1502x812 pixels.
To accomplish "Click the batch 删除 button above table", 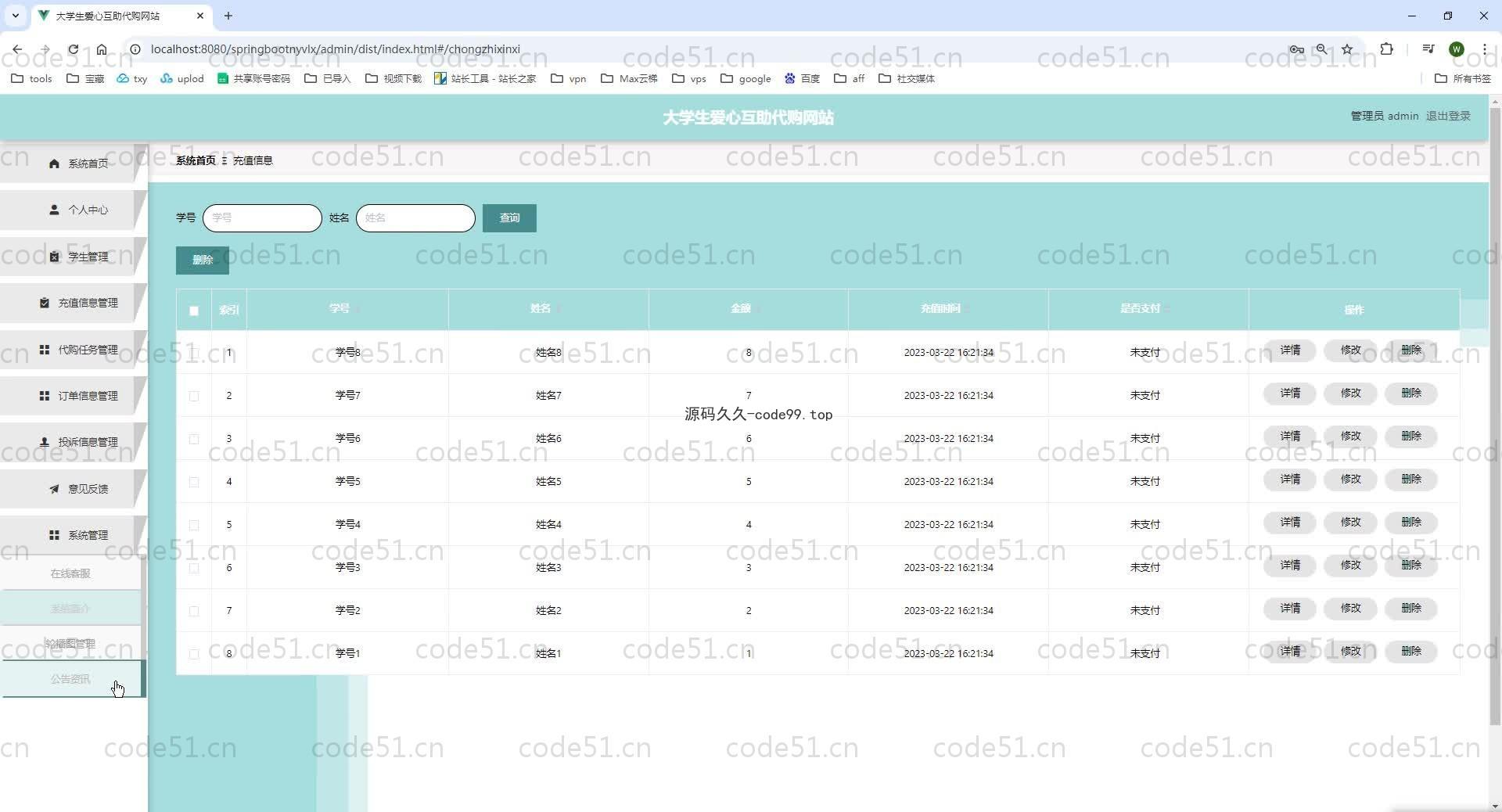I will [202, 260].
